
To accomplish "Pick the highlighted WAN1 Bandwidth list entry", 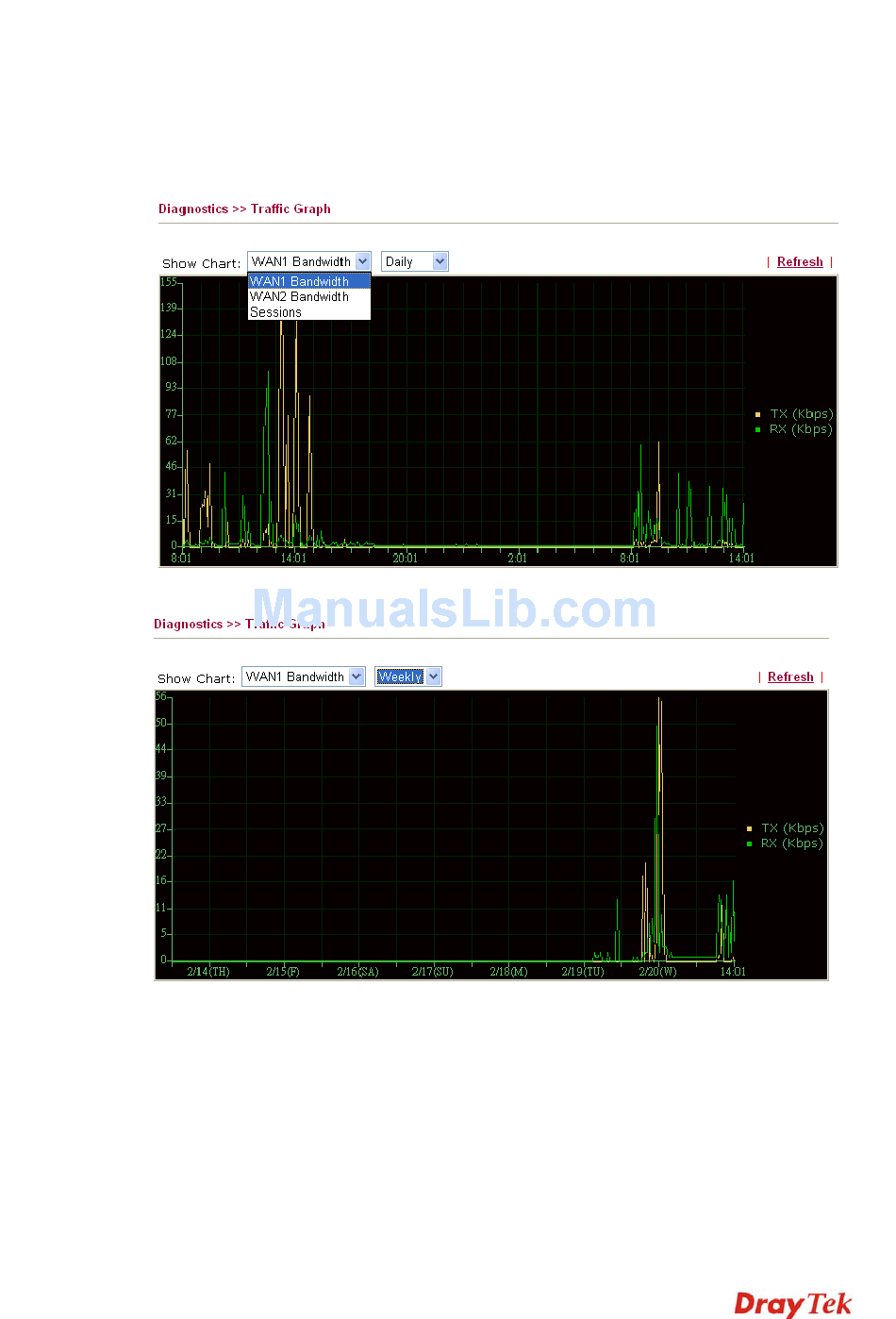I will tap(299, 281).
